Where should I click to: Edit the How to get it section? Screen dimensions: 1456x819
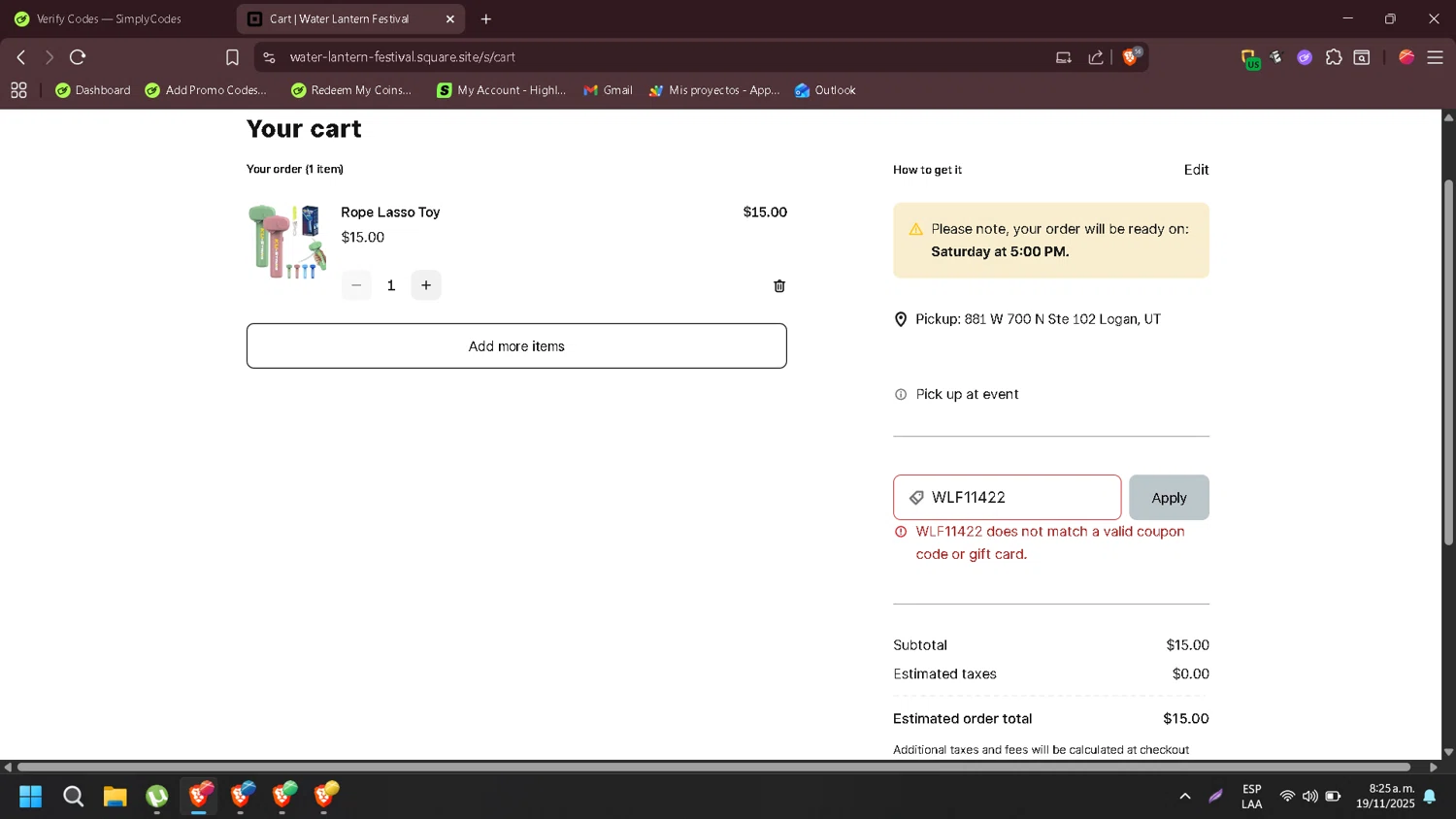1196,170
